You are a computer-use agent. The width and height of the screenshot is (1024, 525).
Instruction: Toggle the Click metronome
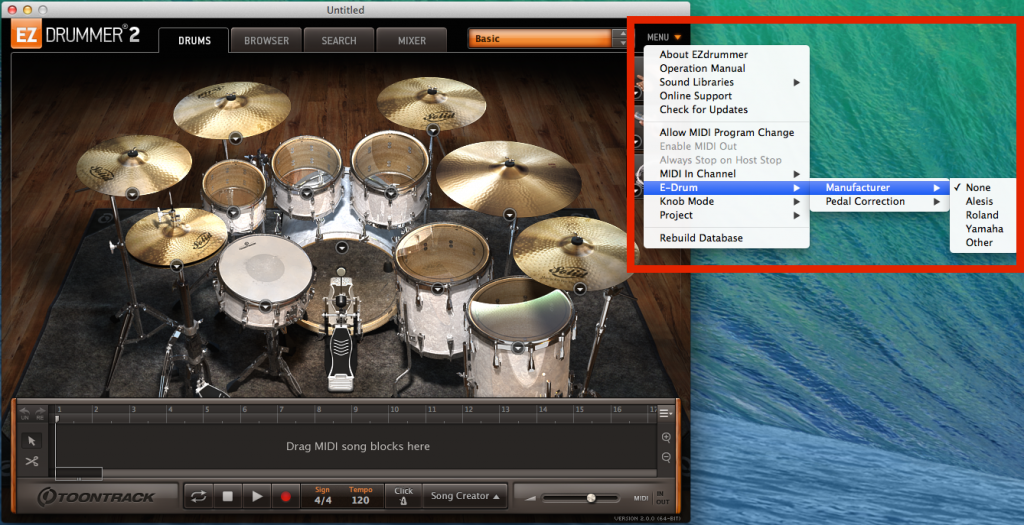click(403, 496)
